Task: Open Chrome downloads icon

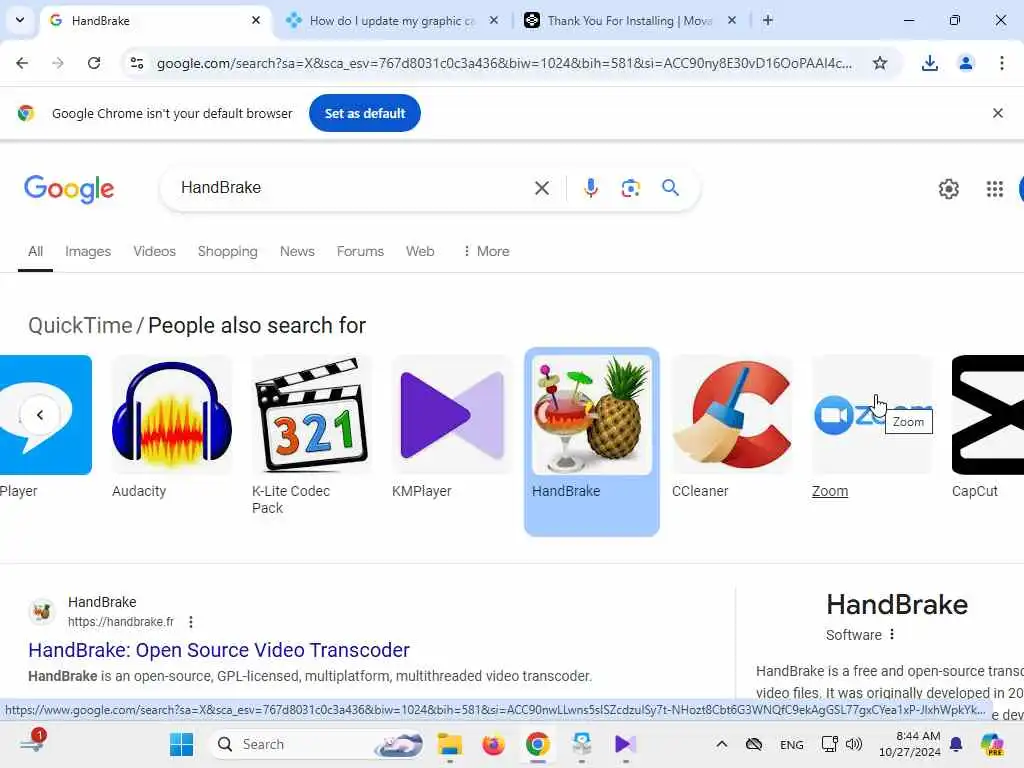Action: [929, 63]
